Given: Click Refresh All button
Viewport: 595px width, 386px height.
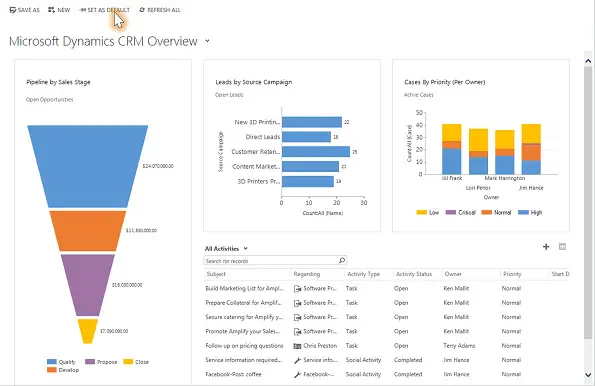Looking at the screenshot, I should click(x=160, y=10).
